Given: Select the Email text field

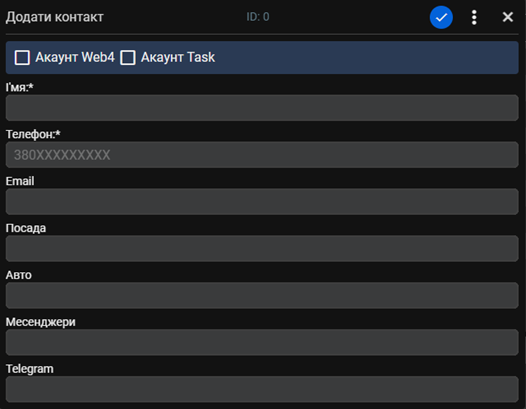Looking at the screenshot, I should (x=262, y=202).
